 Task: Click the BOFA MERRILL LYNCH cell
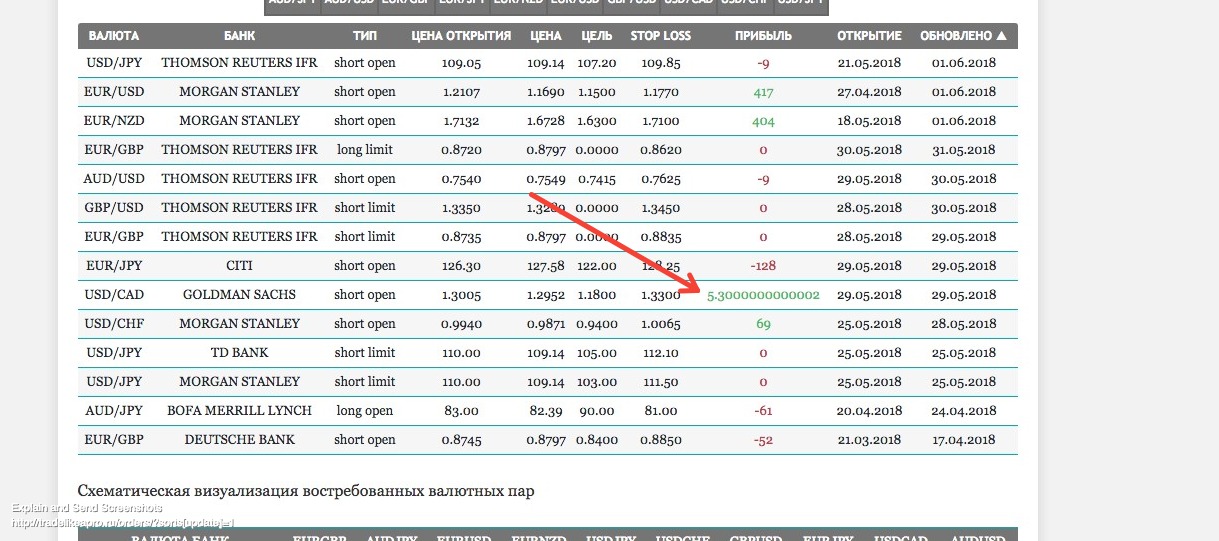coord(240,411)
